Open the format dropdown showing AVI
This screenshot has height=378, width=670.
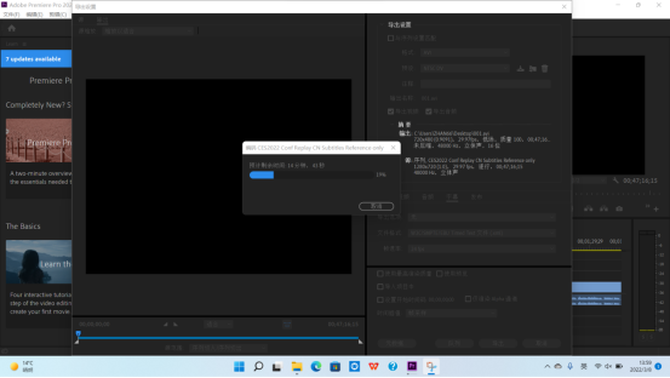pos(465,53)
